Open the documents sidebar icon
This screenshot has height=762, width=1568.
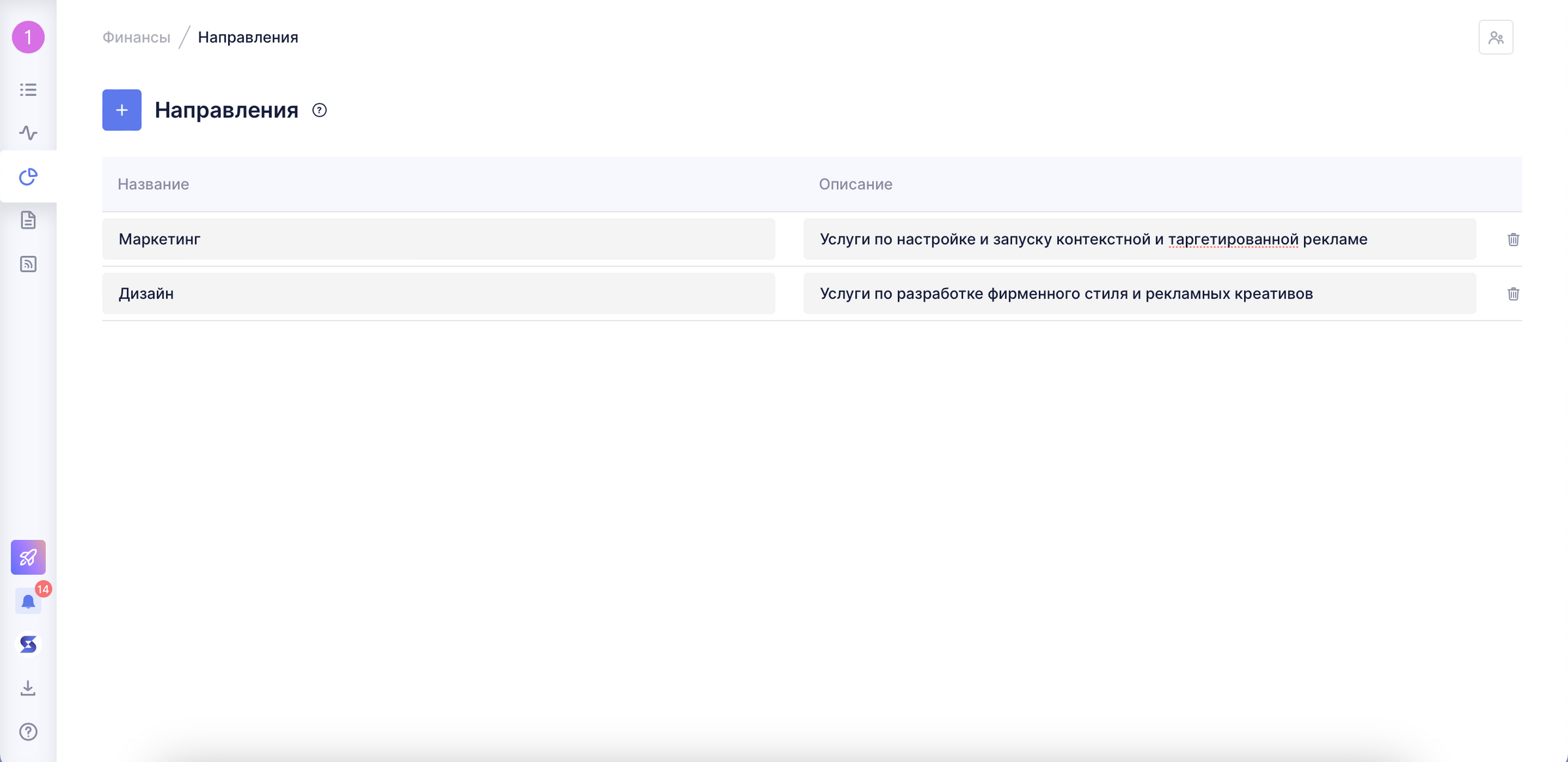[28, 220]
